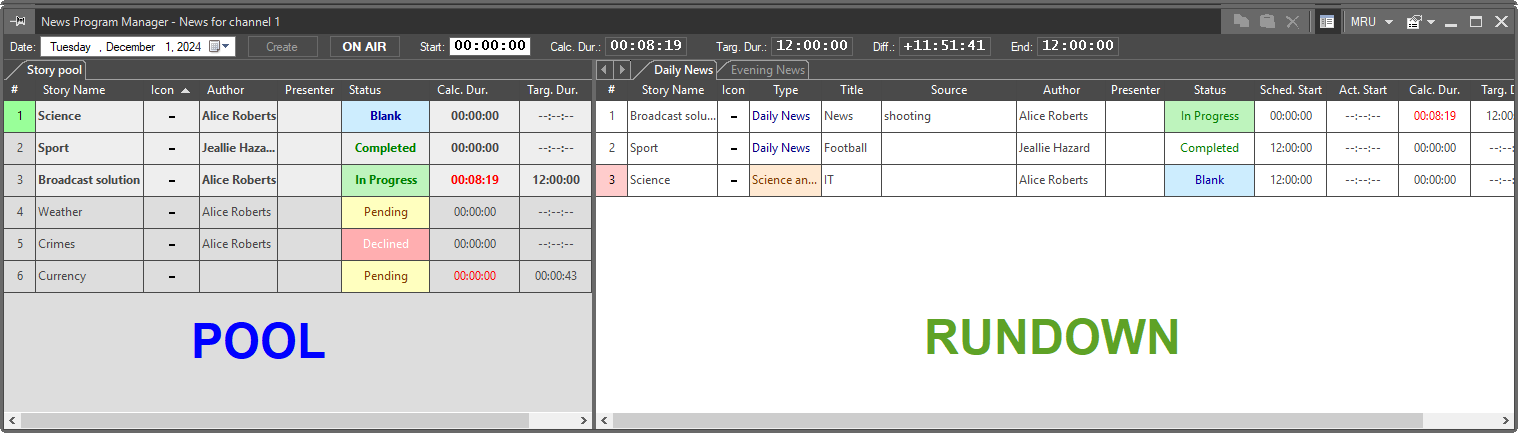
Task: Open the calendar picker in the Date field
Action: 216,46
